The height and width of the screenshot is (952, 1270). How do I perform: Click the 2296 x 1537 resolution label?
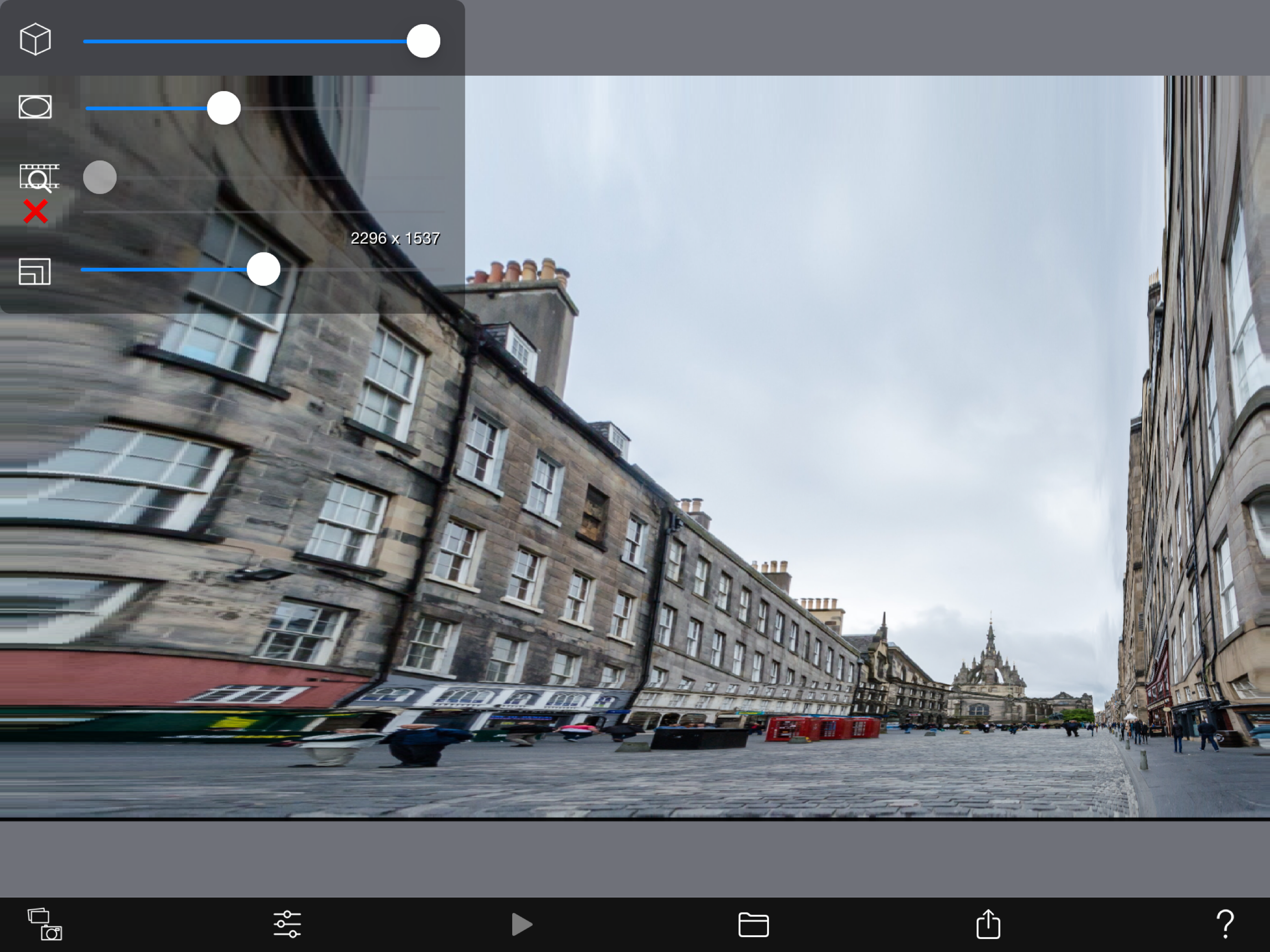(x=395, y=238)
